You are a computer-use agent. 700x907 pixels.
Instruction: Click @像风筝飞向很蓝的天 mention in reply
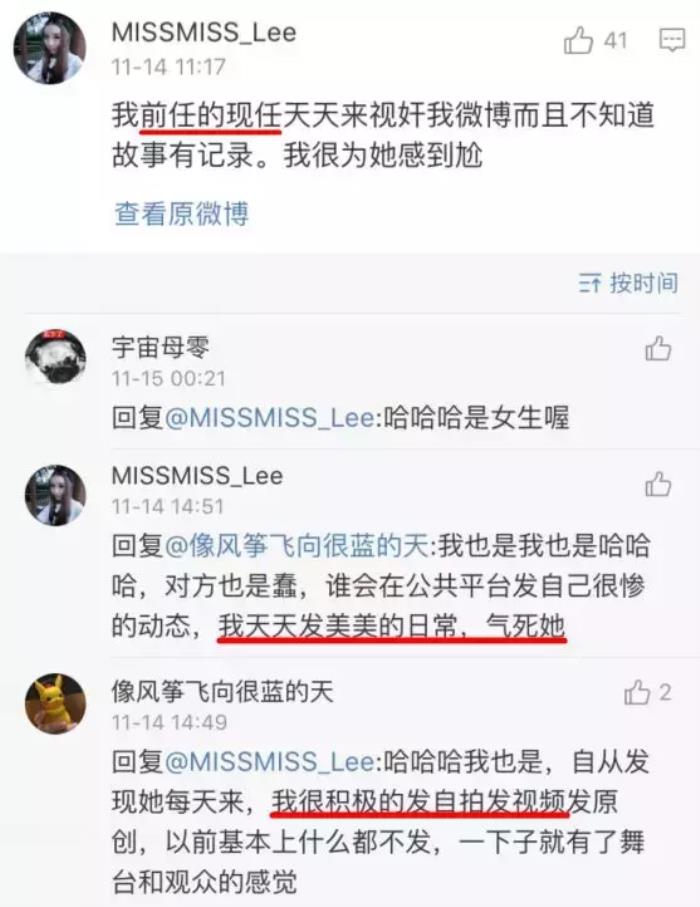[297, 545]
